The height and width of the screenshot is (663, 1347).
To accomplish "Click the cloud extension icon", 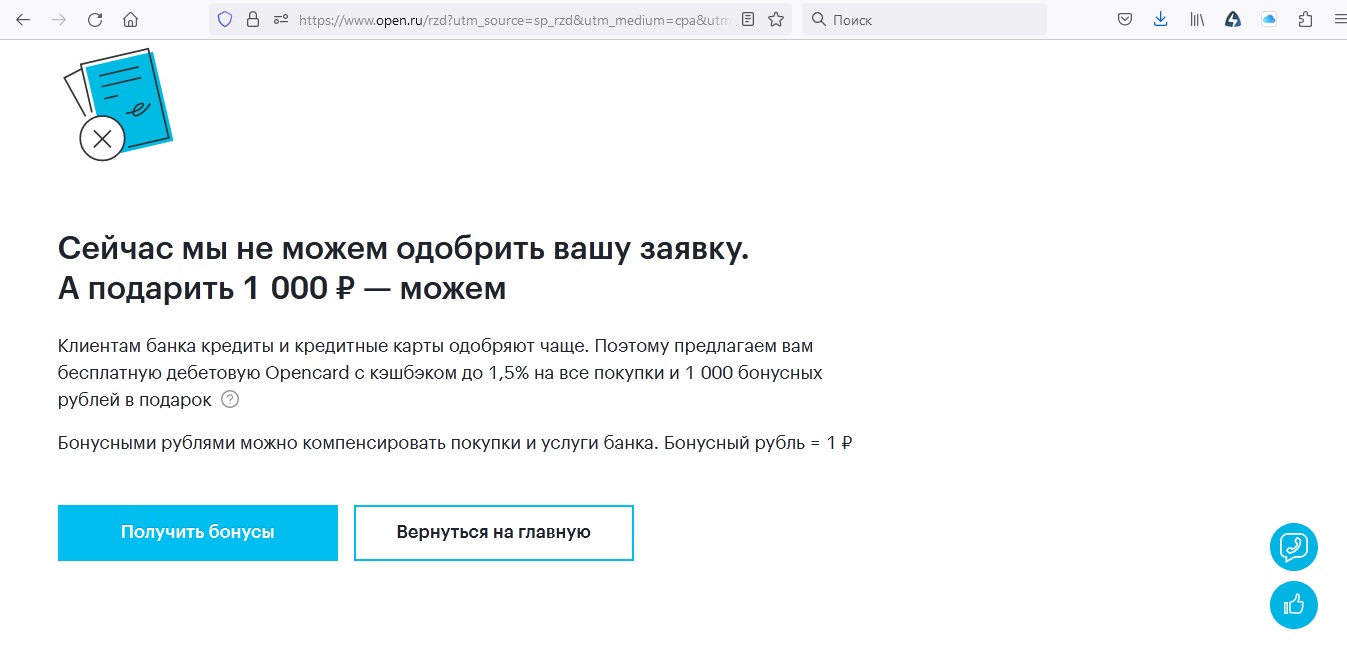I will pos(1269,19).
